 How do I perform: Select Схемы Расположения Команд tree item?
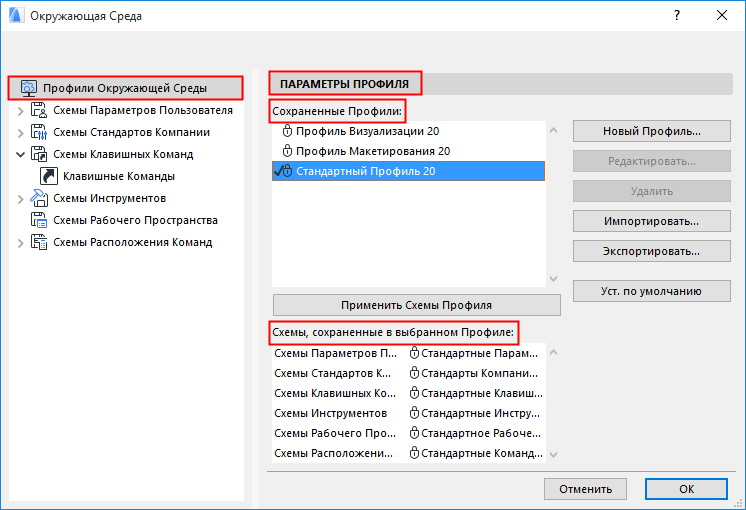(x=133, y=242)
